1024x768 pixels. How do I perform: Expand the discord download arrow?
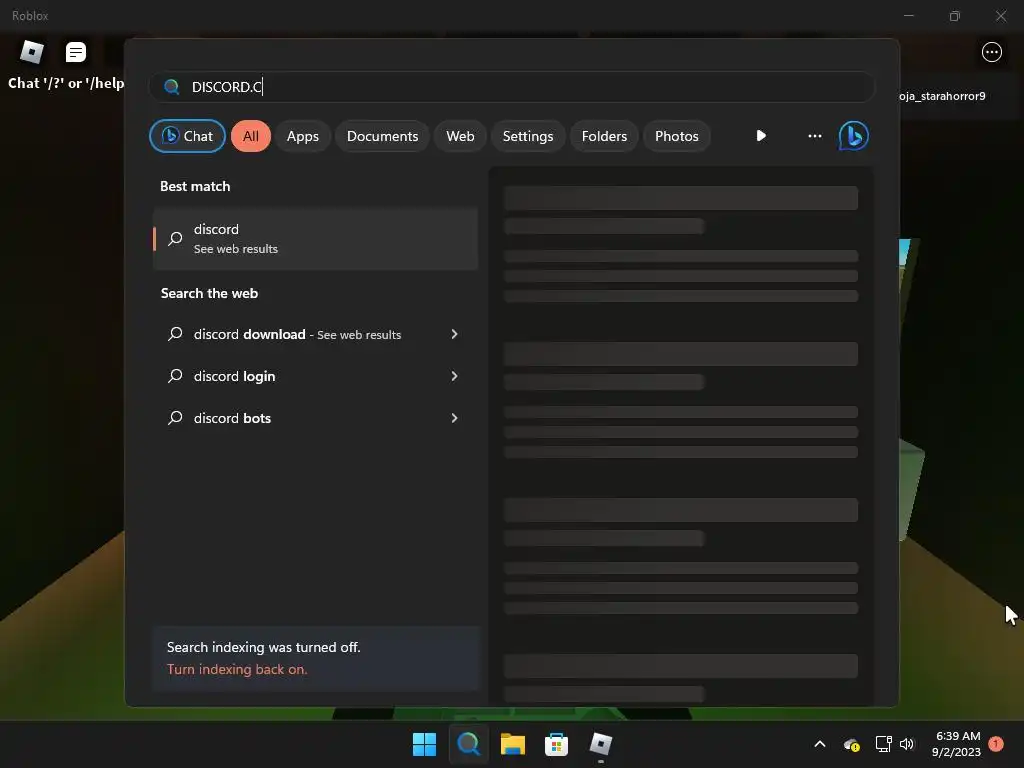pyautogui.click(x=455, y=334)
